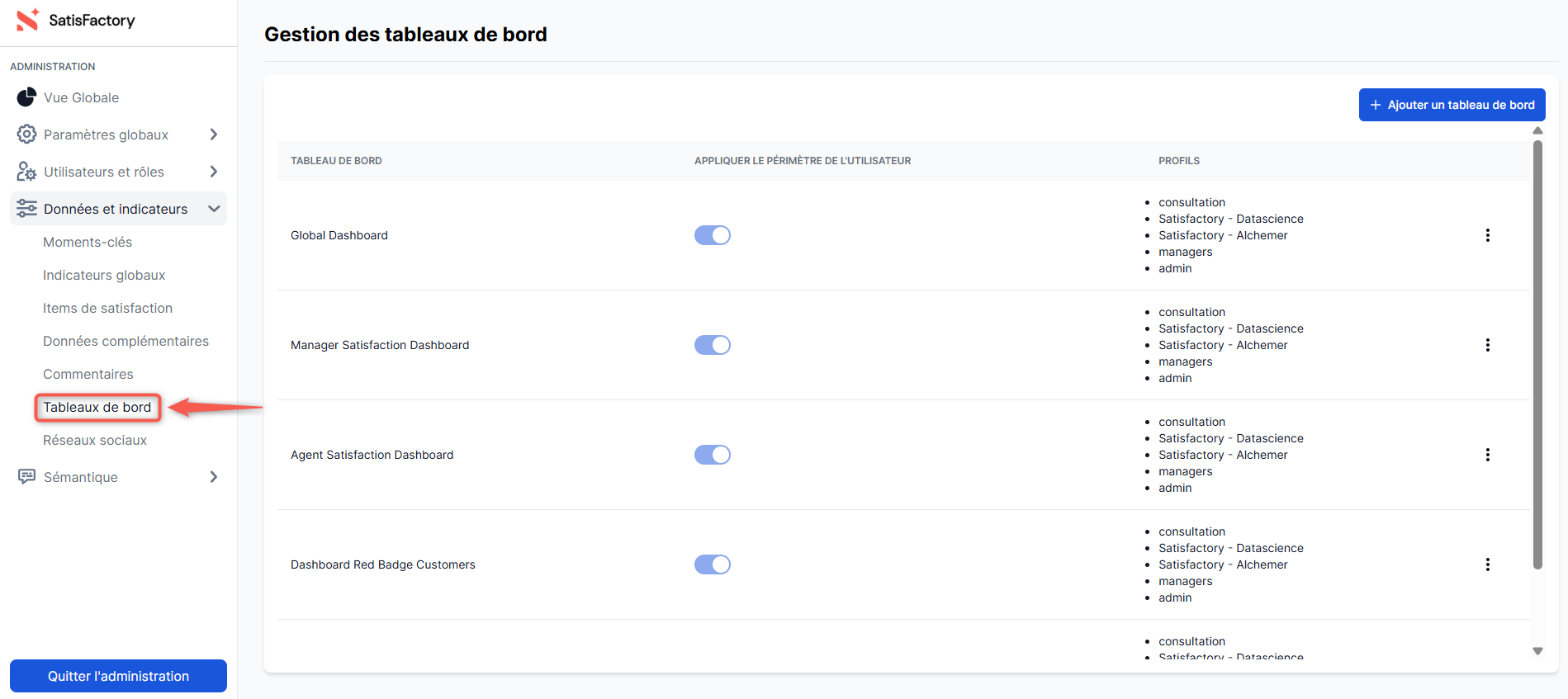The width and height of the screenshot is (1568, 699).
Task: Click the Paramètres globaux gear icon
Action: click(x=26, y=135)
